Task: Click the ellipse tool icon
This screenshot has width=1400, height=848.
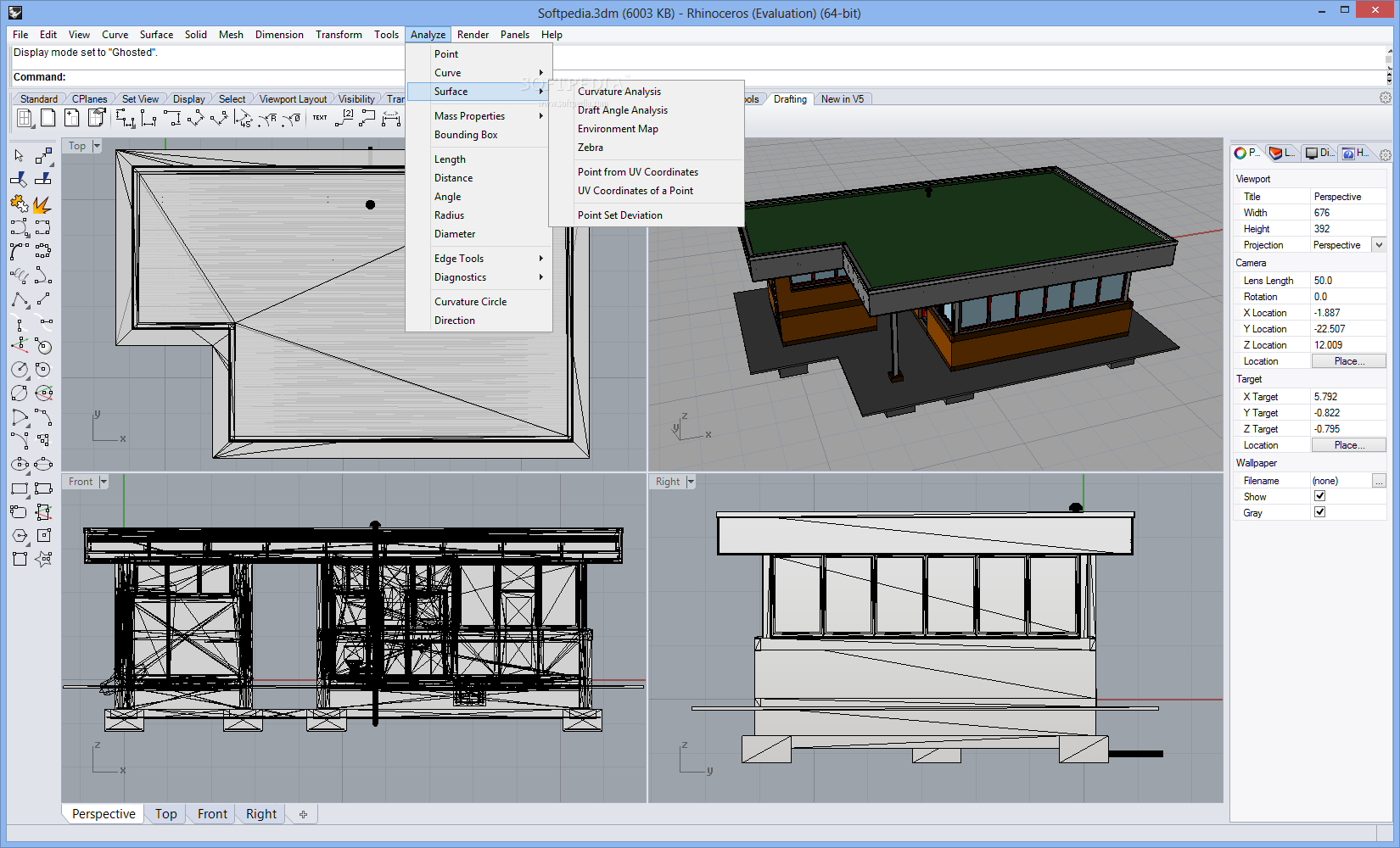Action: tap(20, 464)
